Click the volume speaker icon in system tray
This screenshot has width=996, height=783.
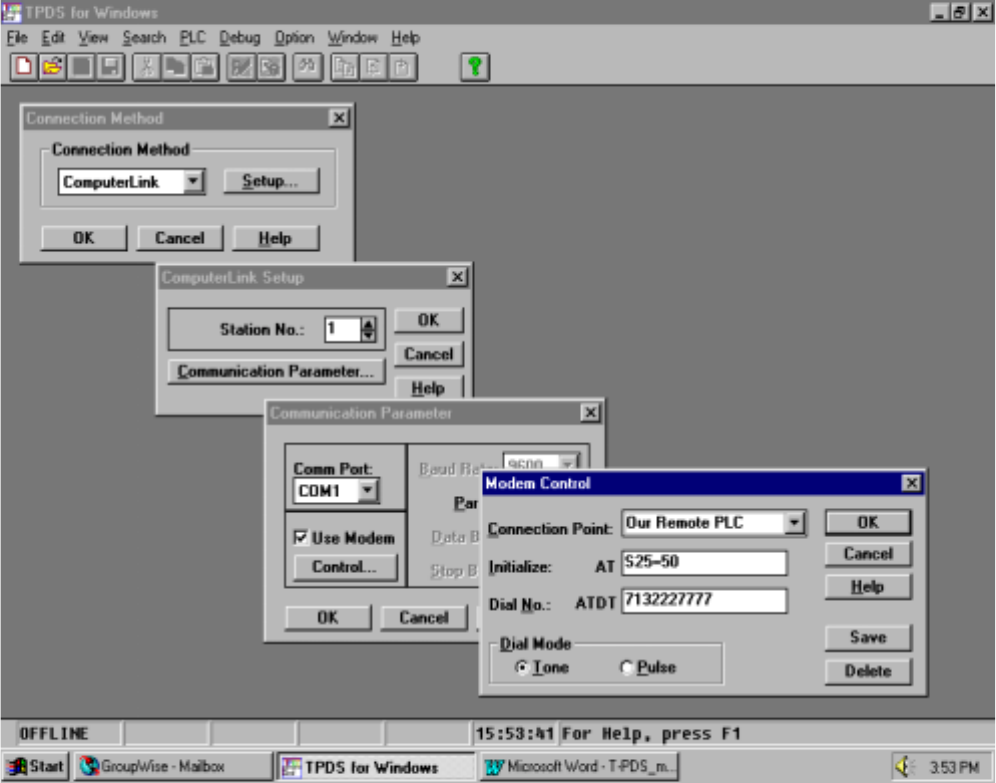coord(906,767)
